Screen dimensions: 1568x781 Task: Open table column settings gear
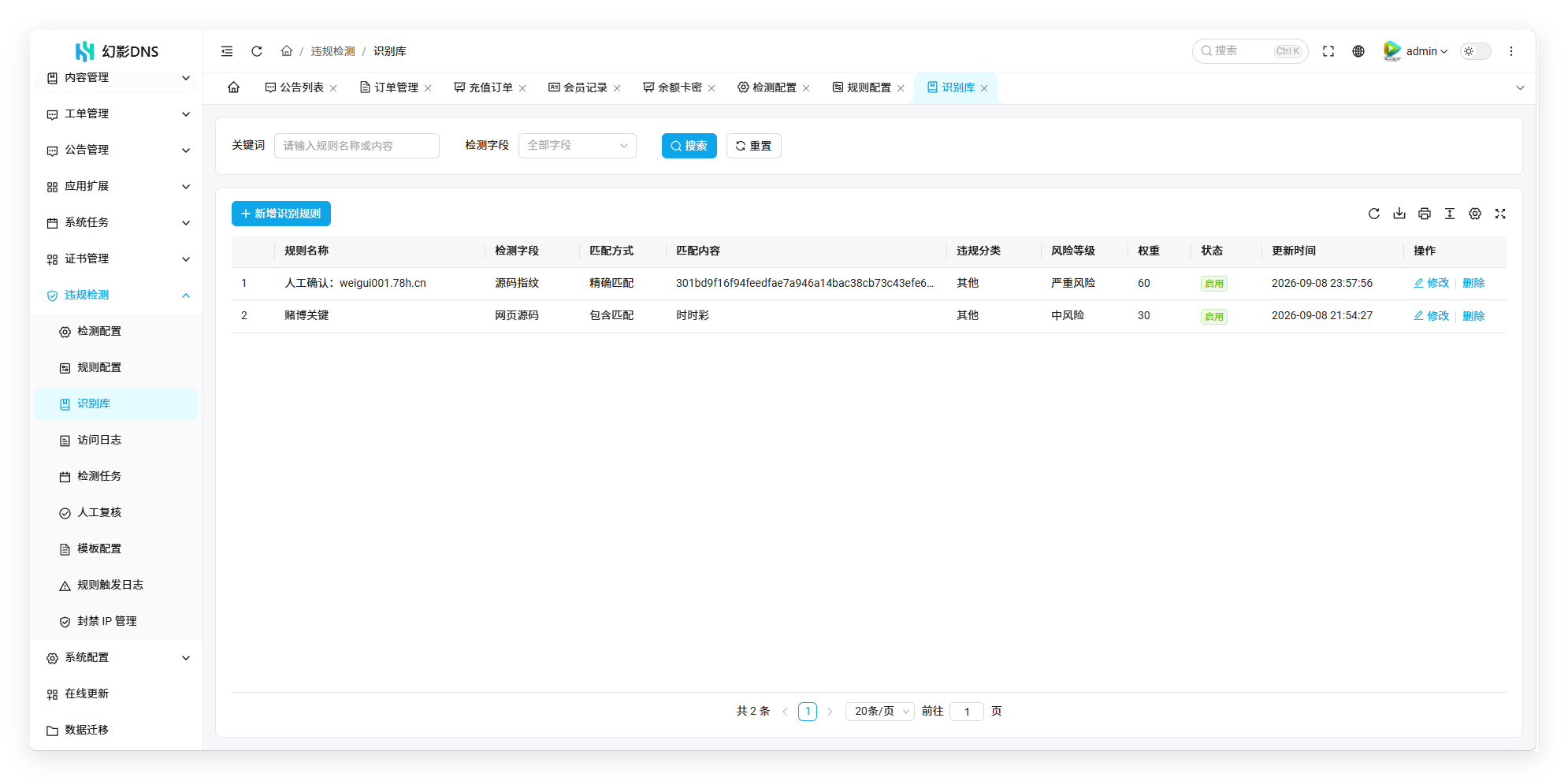click(x=1475, y=214)
